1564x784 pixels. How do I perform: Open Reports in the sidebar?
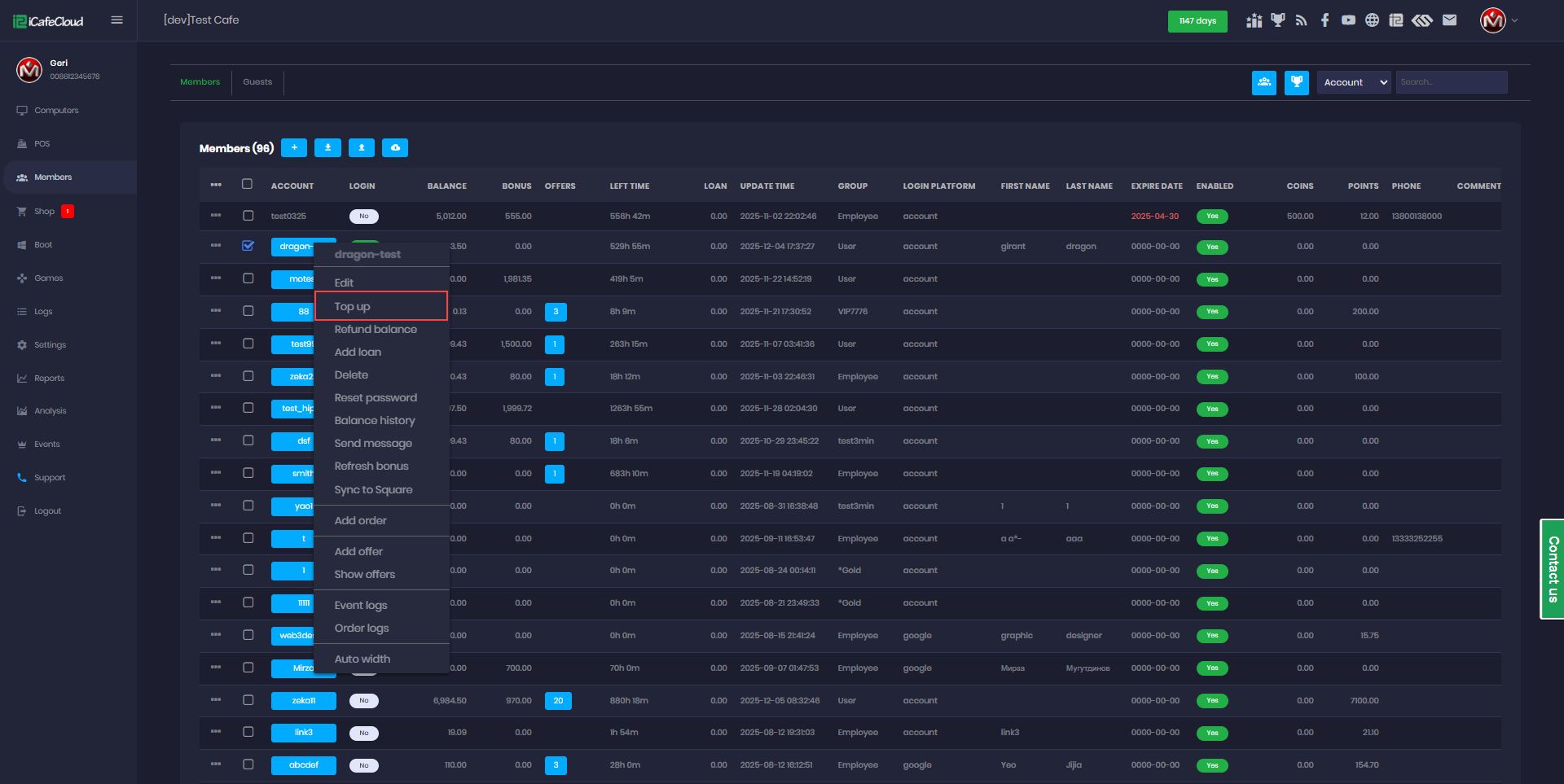click(x=49, y=378)
